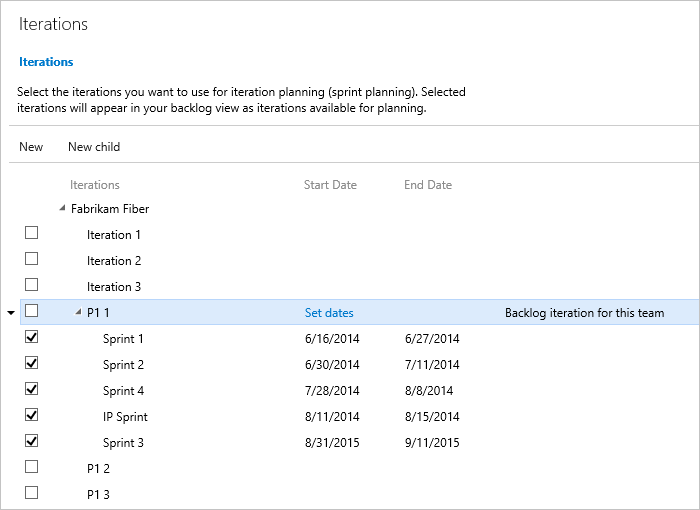Screen dimensions: 700x510
Task: Uncheck the Sprint 4 checkbox
Action: click(32, 389)
